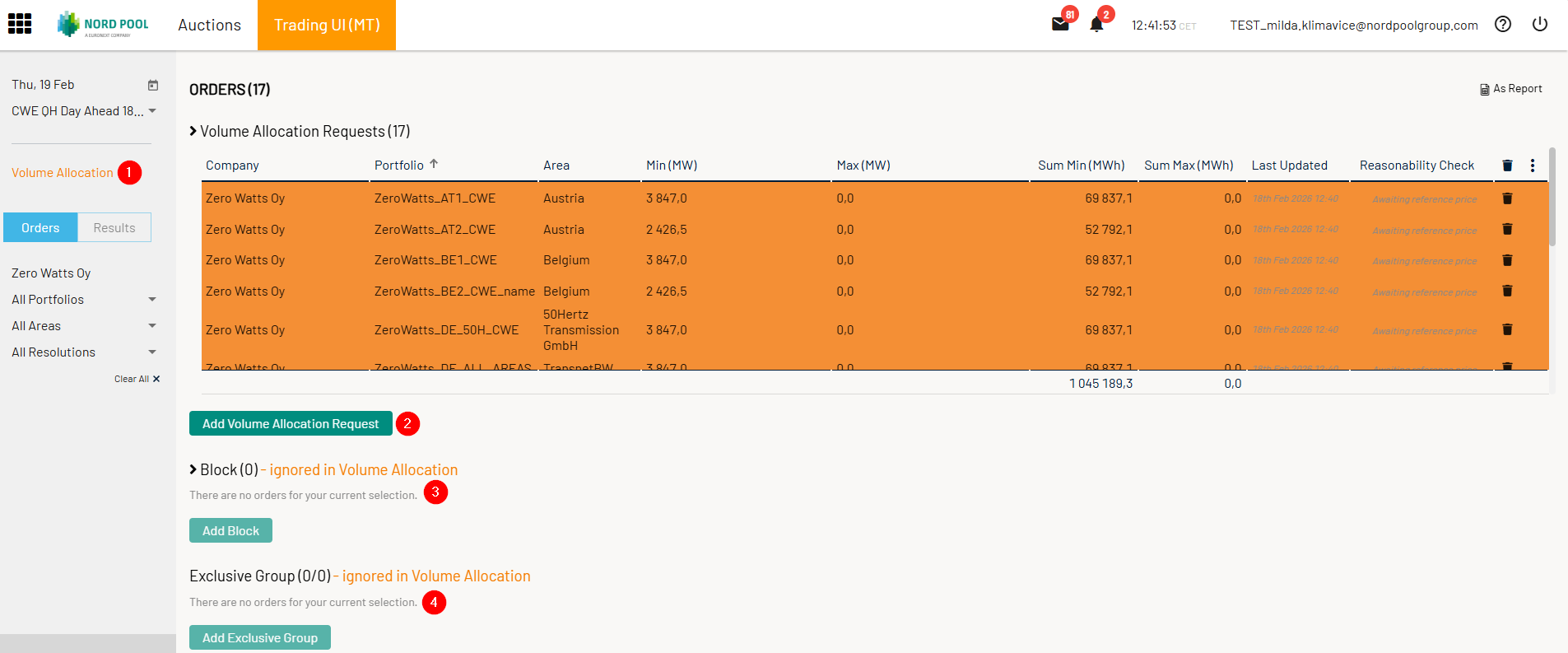Image resolution: width=1568 pixels, height=653 pixels.
Task: Click the Add Exclusive Group button
Action: pyautogui.click(x=260, y=637)
